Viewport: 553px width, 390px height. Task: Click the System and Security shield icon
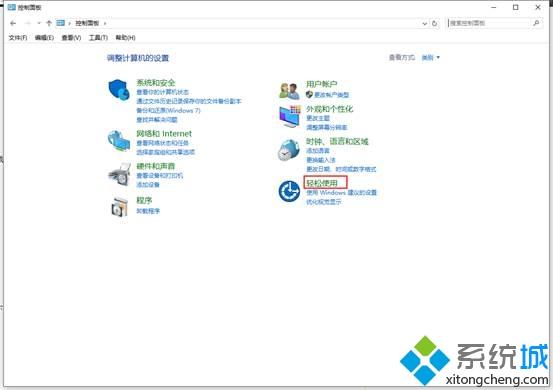(x=119, y=90)
